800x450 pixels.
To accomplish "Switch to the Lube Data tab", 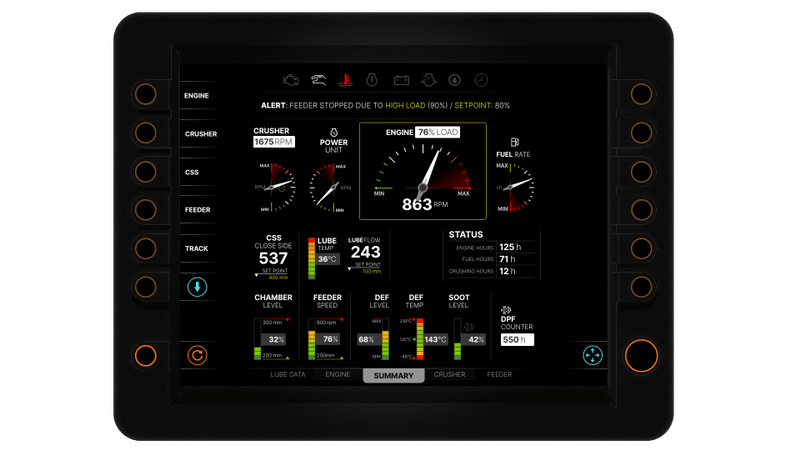I will pos(288,375).
